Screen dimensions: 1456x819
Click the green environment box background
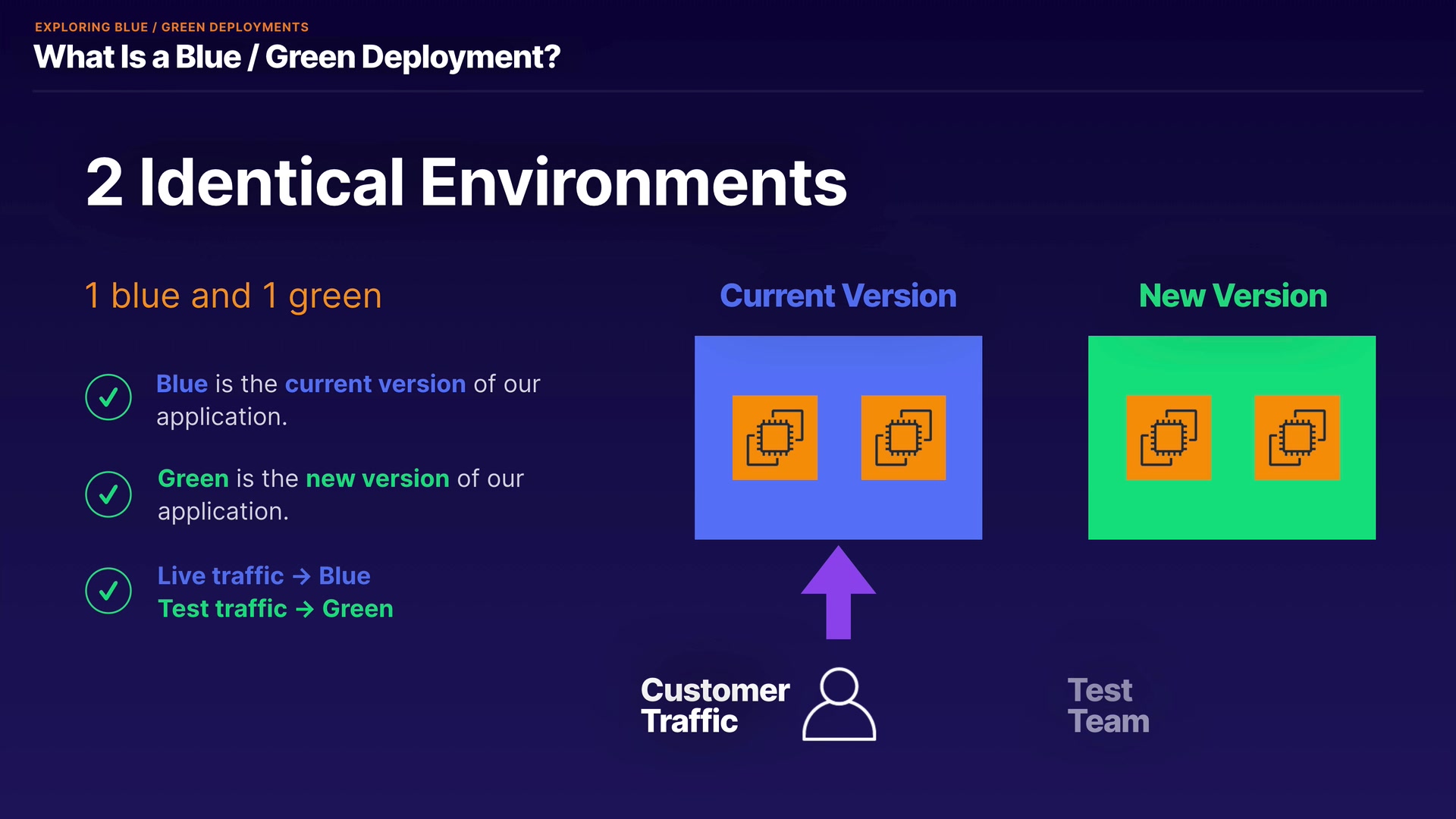click(x=1232, y=512)
